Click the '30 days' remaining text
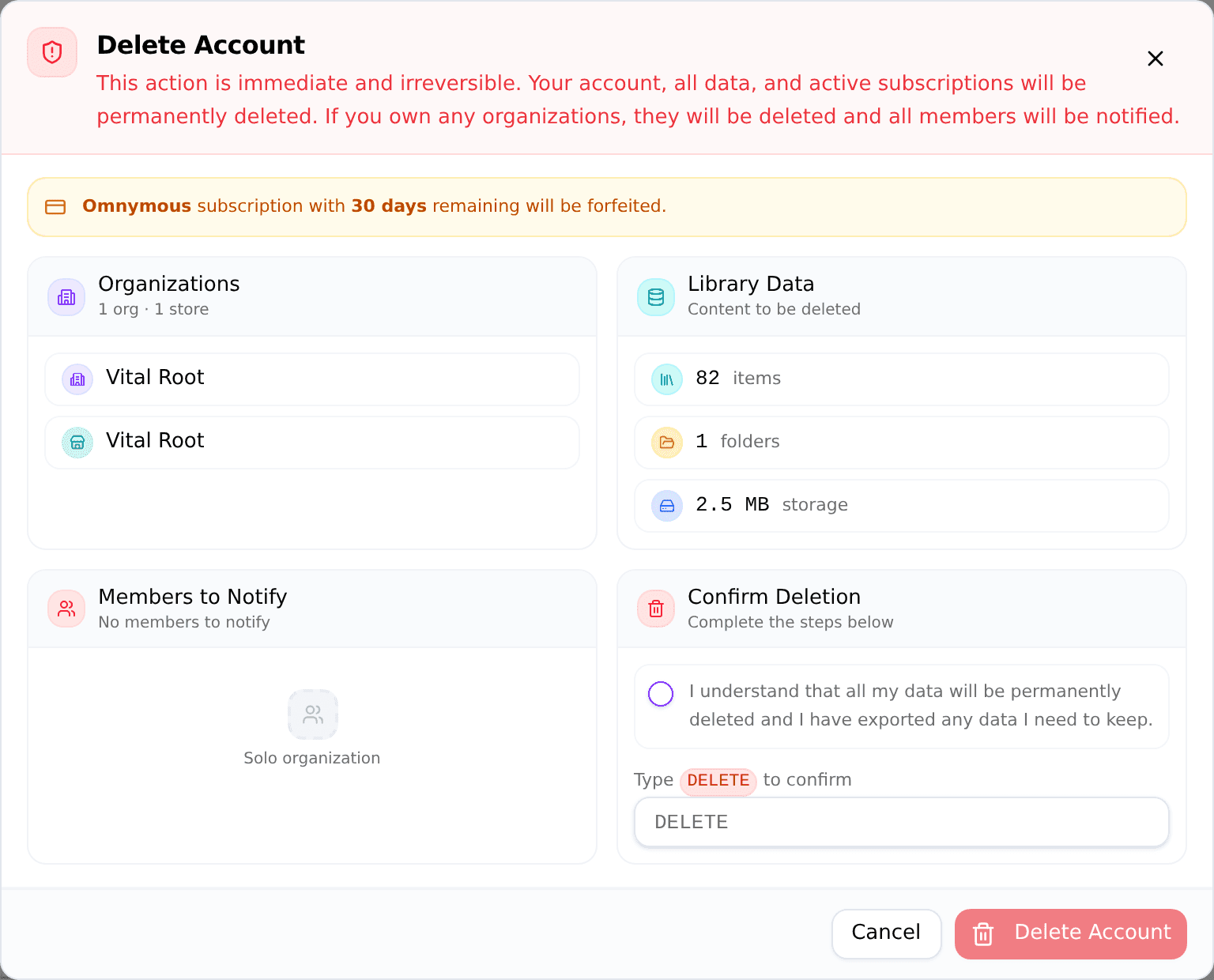Image resolution: width=1214 pixels, height=980 pixels. (x=389, y=206)
